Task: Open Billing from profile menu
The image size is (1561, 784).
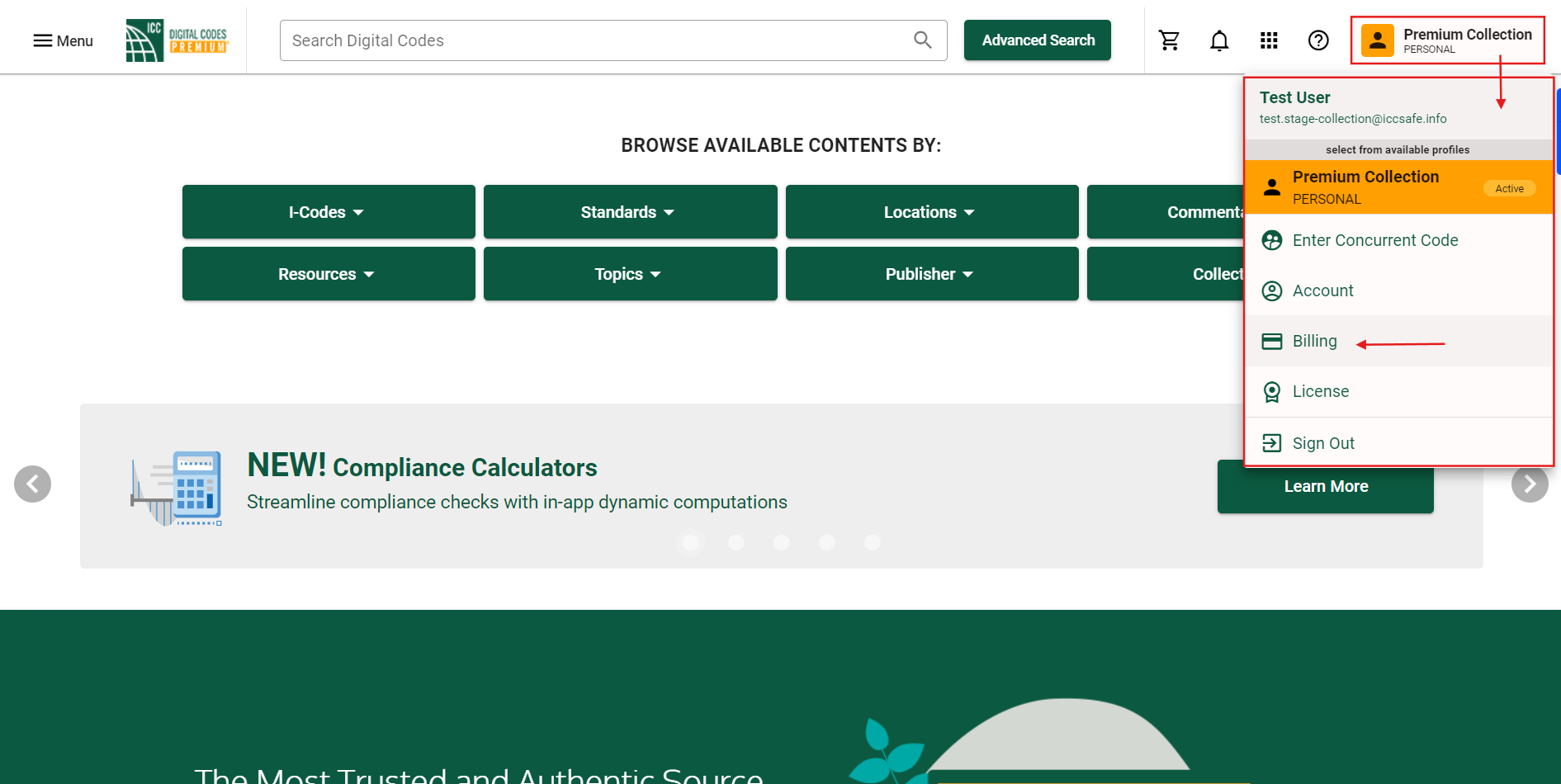Action: 1398,341
